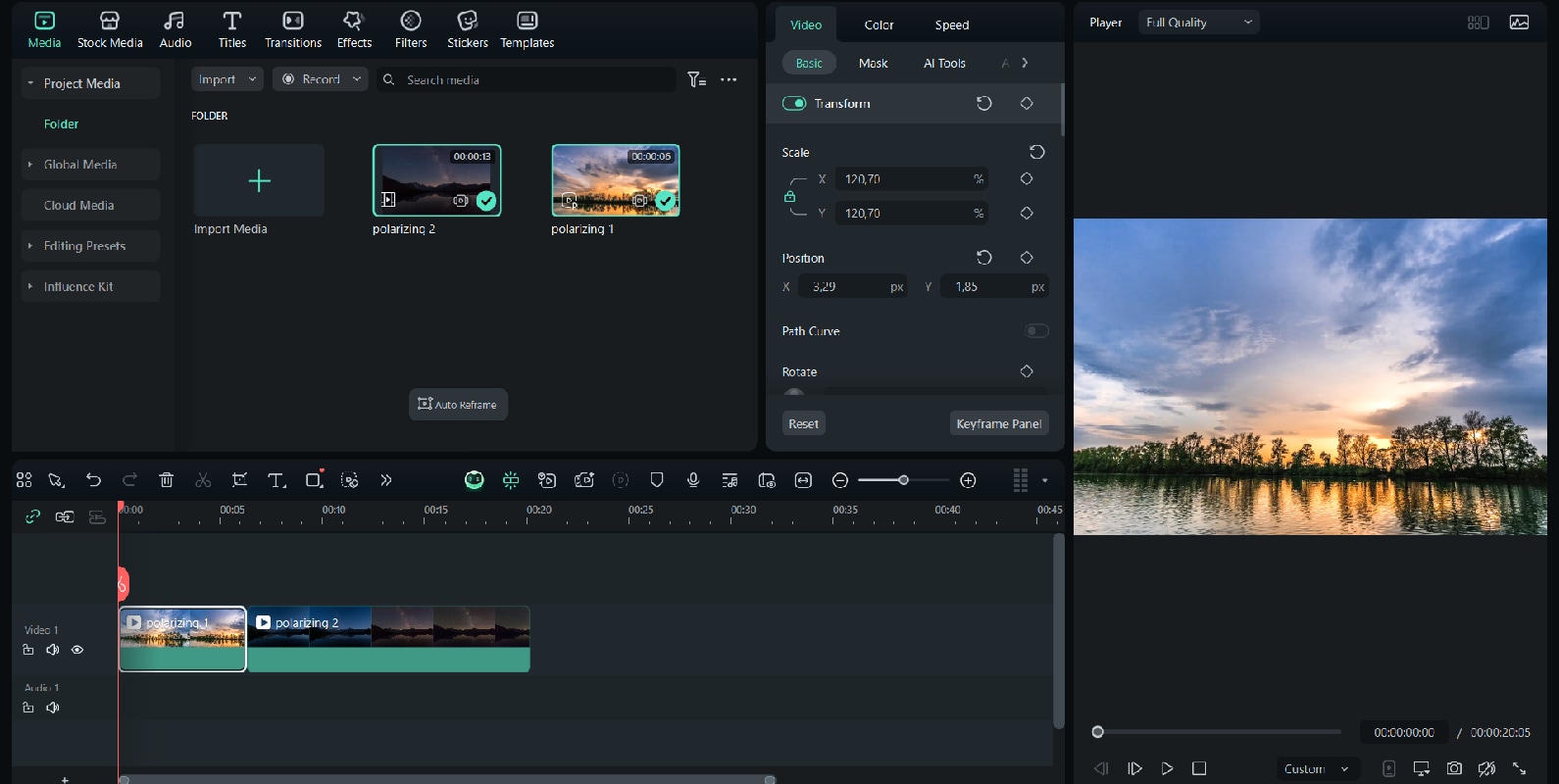Click the player progress slider

point(1217,732)
